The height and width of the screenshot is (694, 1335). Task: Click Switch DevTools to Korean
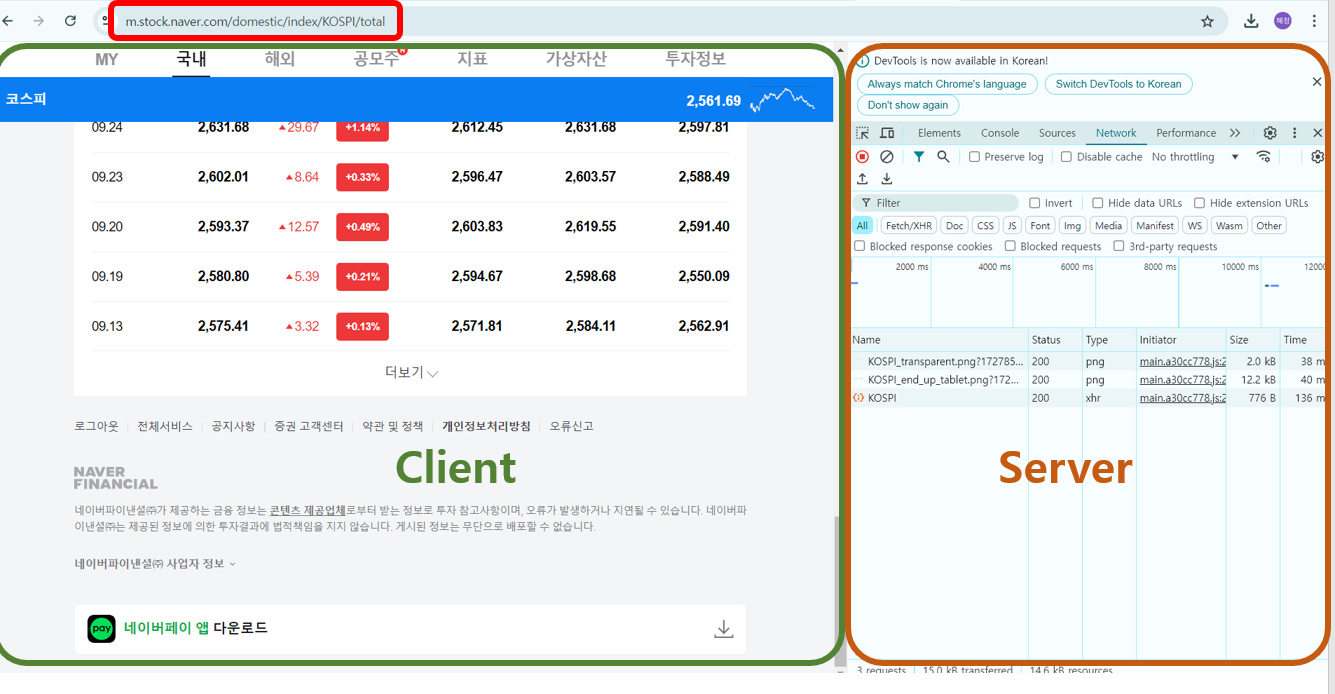coord(1118,84)
